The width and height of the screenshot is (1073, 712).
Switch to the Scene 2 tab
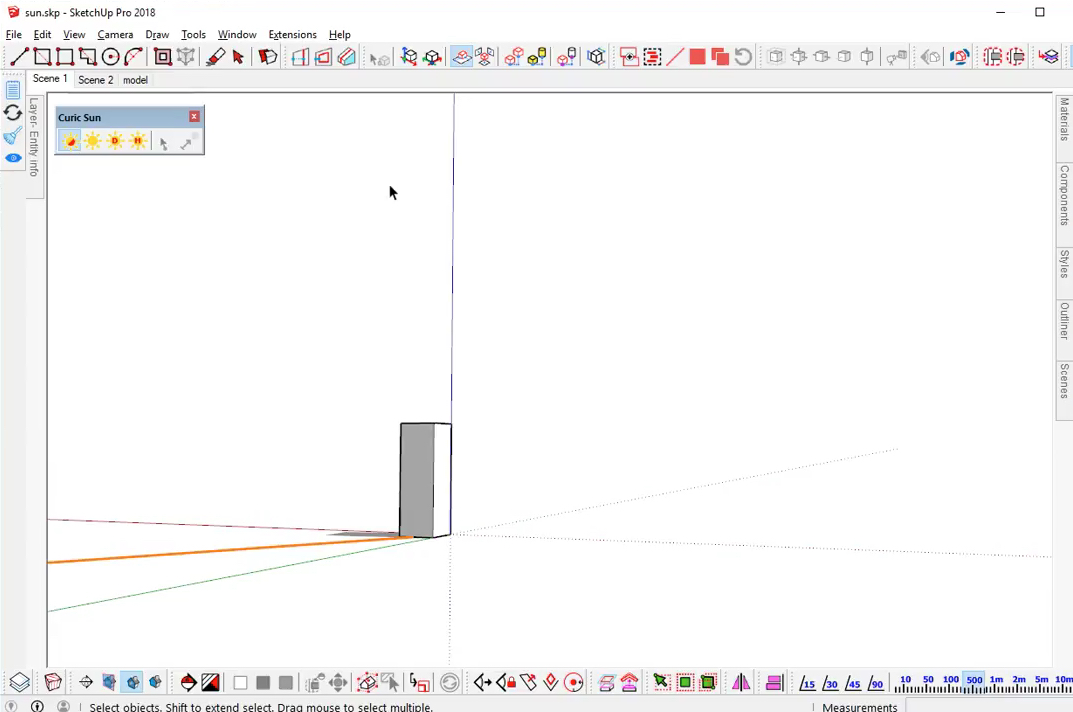(x=96, y=80)
